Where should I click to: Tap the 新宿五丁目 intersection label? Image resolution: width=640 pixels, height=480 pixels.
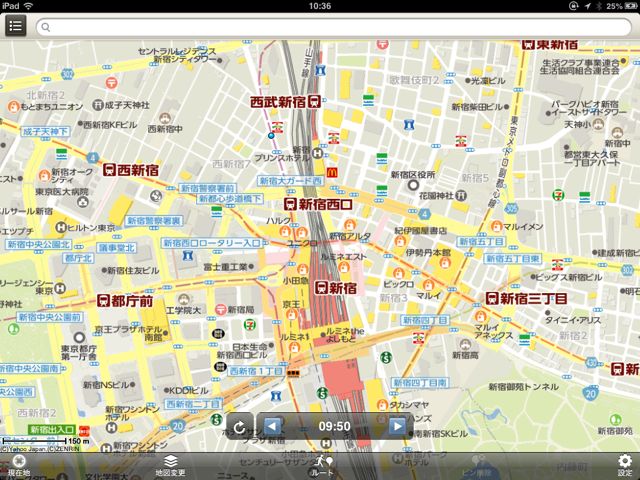(x=481, y=242)
